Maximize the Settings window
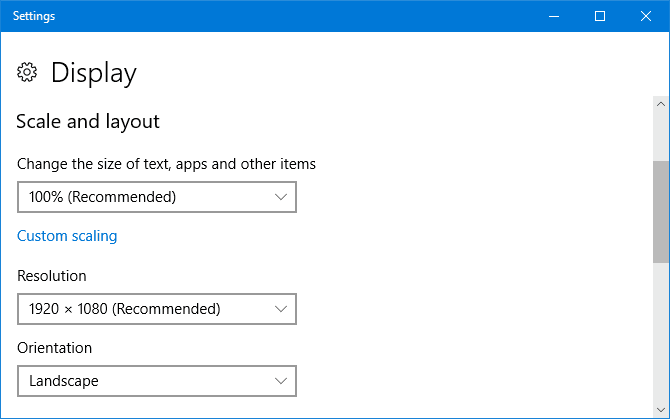Image resolution: width=670 pixels, height=419 pixels. click(600, 16)
